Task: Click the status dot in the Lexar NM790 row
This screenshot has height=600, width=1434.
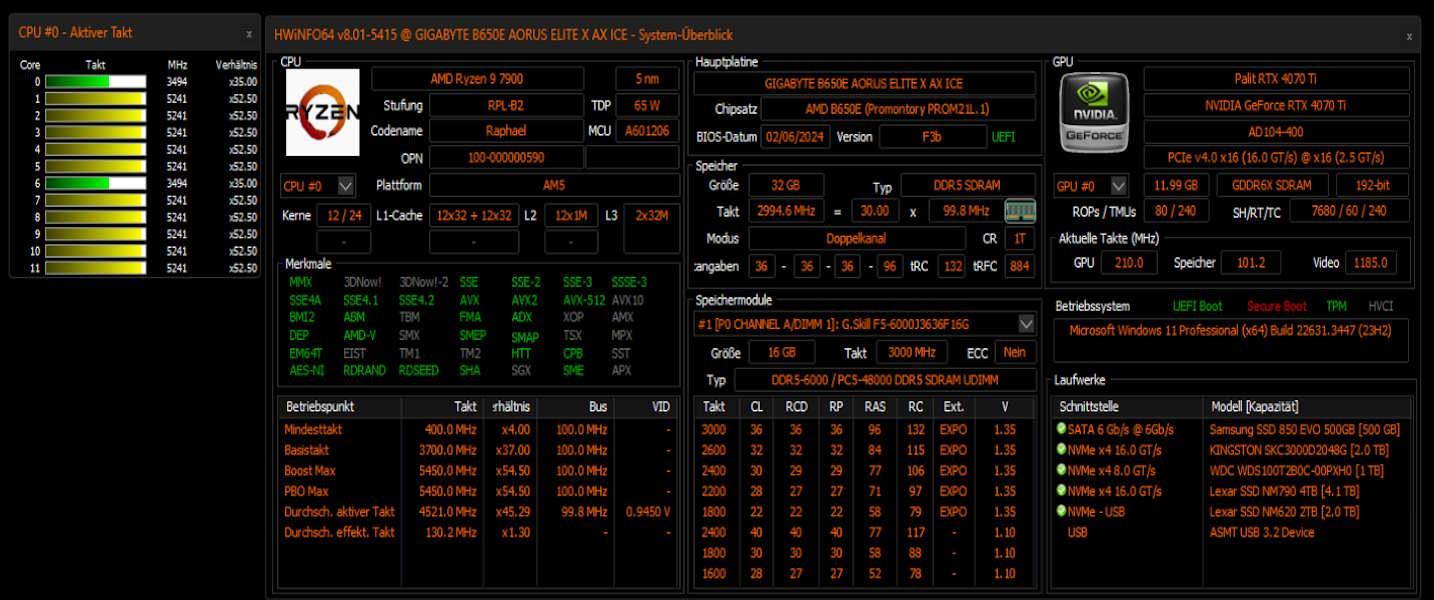Action: click(x=1061, y=491)
